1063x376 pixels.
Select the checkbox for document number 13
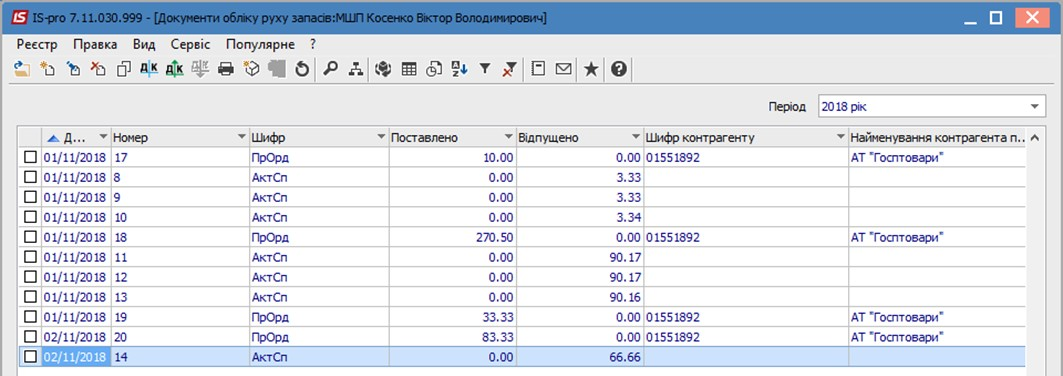point(30,297)
